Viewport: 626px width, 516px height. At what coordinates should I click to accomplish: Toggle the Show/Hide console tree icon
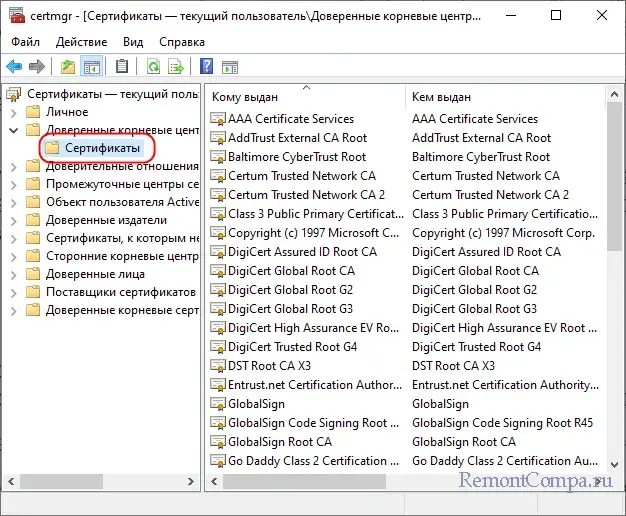[x=91, y=67]
